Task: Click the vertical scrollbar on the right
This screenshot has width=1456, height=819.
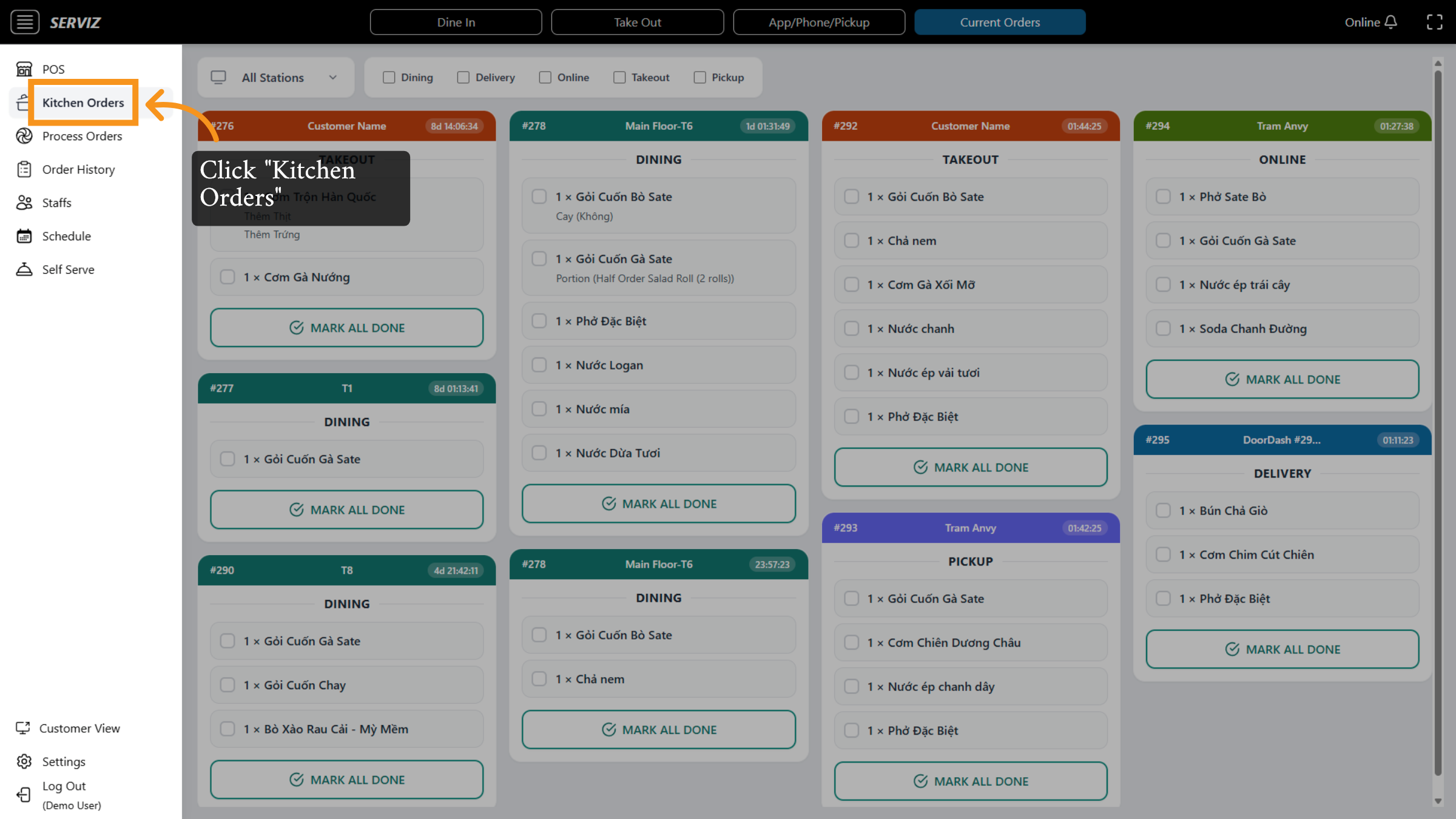Action: [x=1438, y=425]
